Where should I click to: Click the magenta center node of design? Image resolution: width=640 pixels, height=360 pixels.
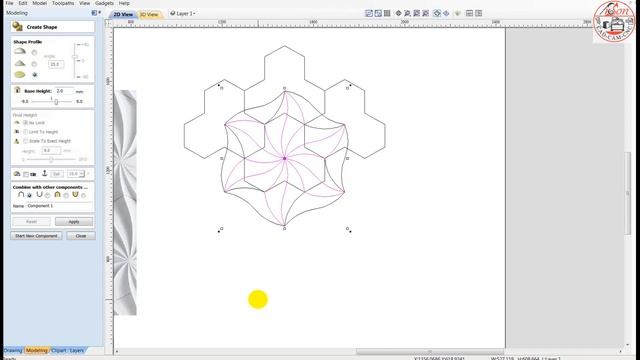(x=284, y=158)
